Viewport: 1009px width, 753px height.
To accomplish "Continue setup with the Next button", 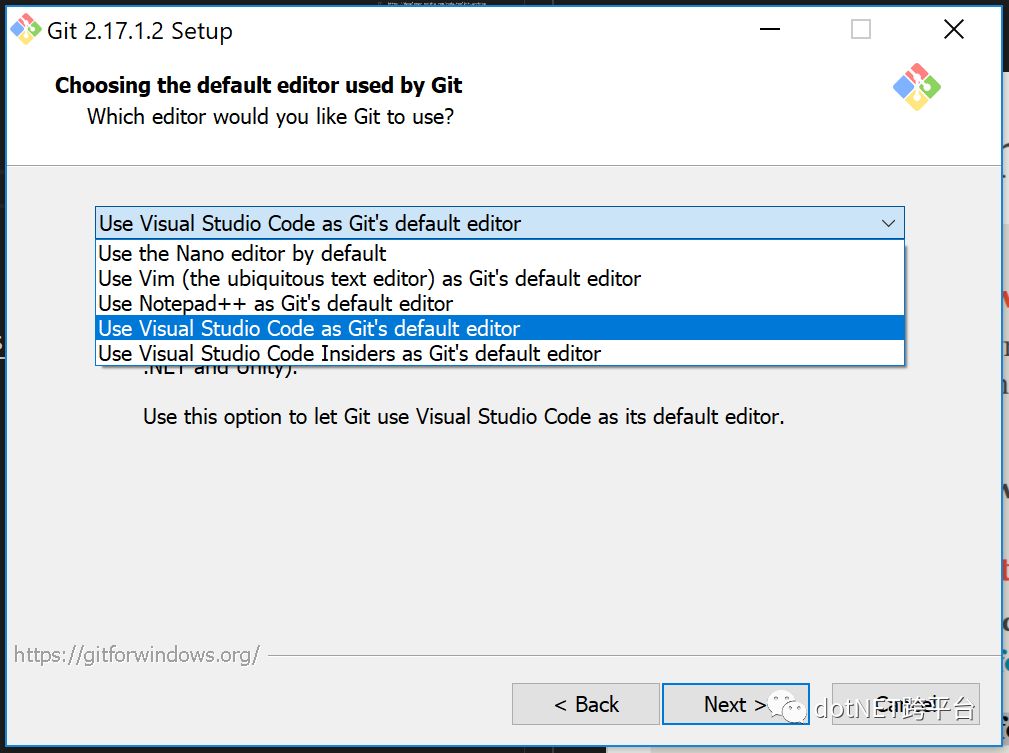I will 736,704.
